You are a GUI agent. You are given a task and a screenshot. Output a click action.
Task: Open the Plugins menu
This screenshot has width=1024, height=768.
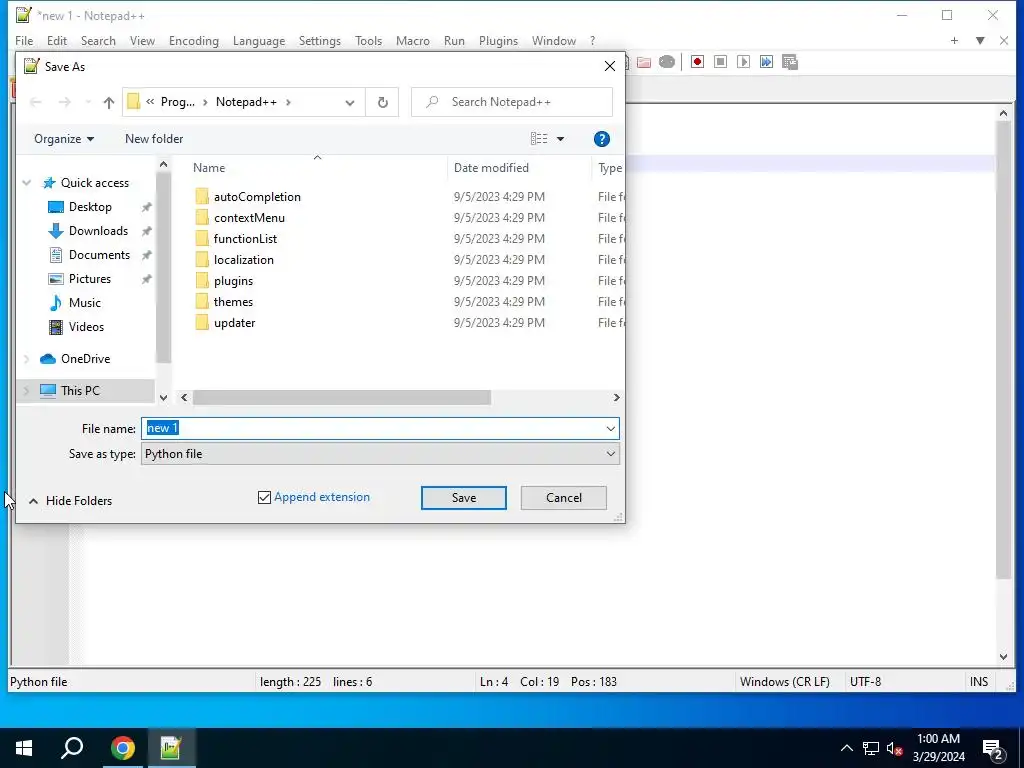click(498, 40)
